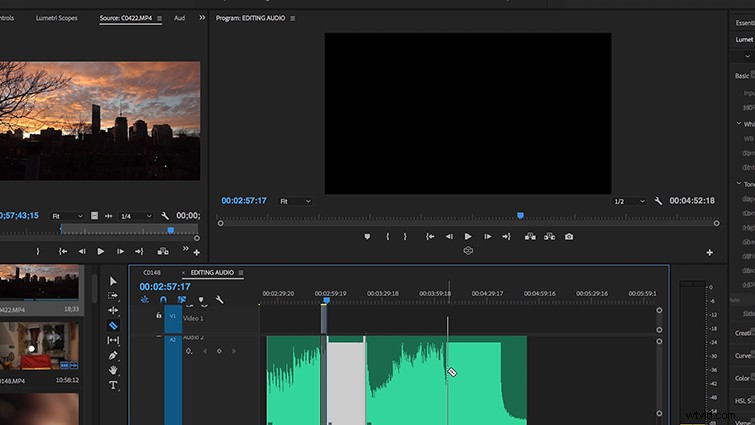The height and width of the screenshot is (425, 755).
Task: Go to previous keyframe on Audio 2
Action: 205,351
